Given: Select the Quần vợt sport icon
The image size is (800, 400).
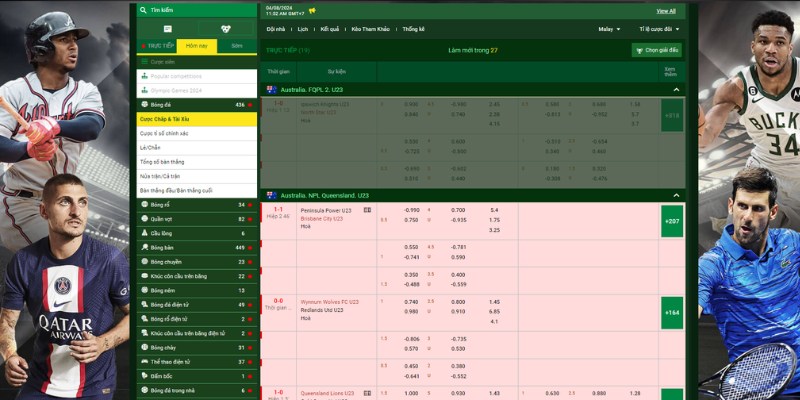Looking at the screenshot, I should [x=143, y=218].
